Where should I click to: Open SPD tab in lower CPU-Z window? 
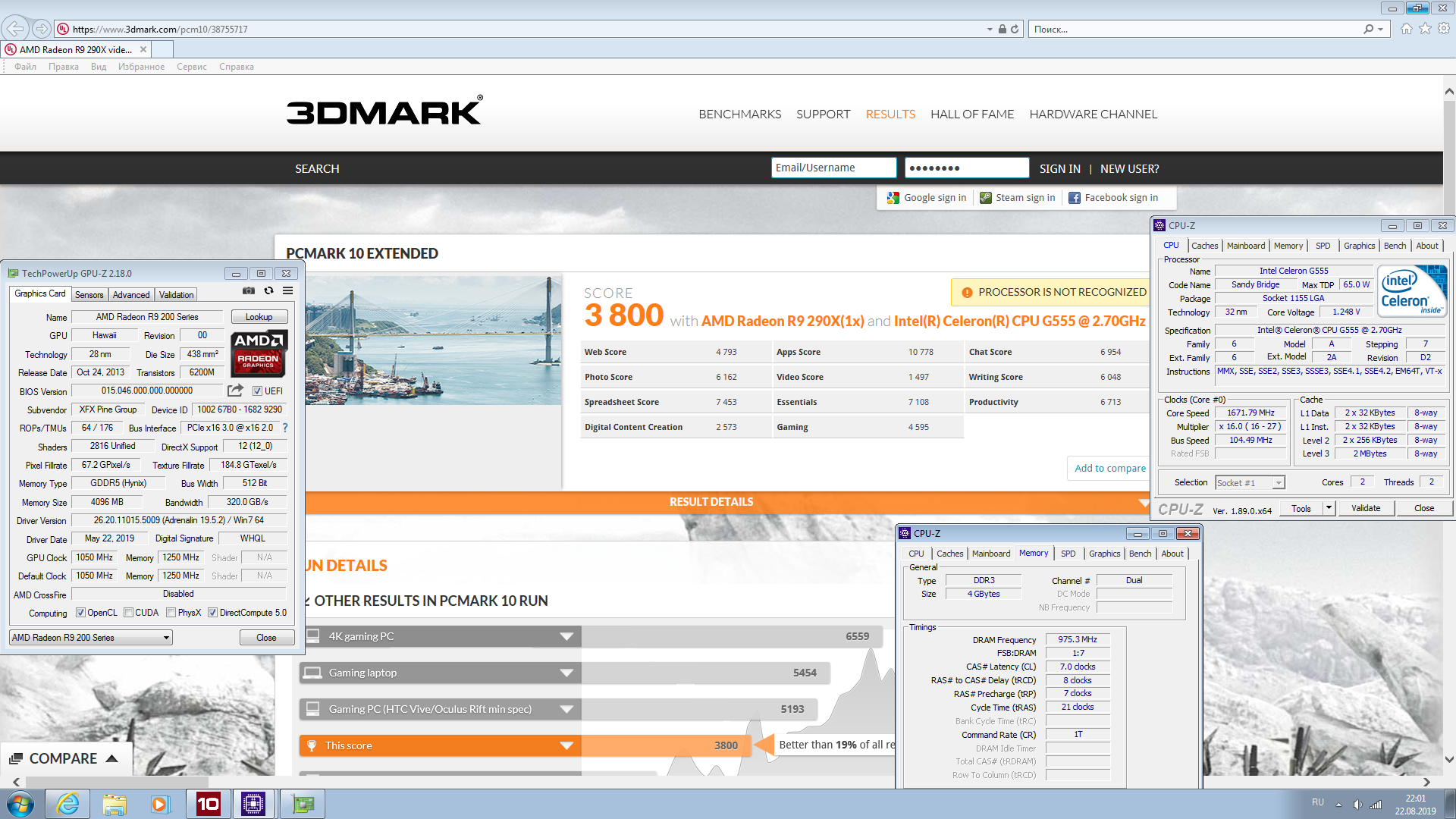[1068, 554]
